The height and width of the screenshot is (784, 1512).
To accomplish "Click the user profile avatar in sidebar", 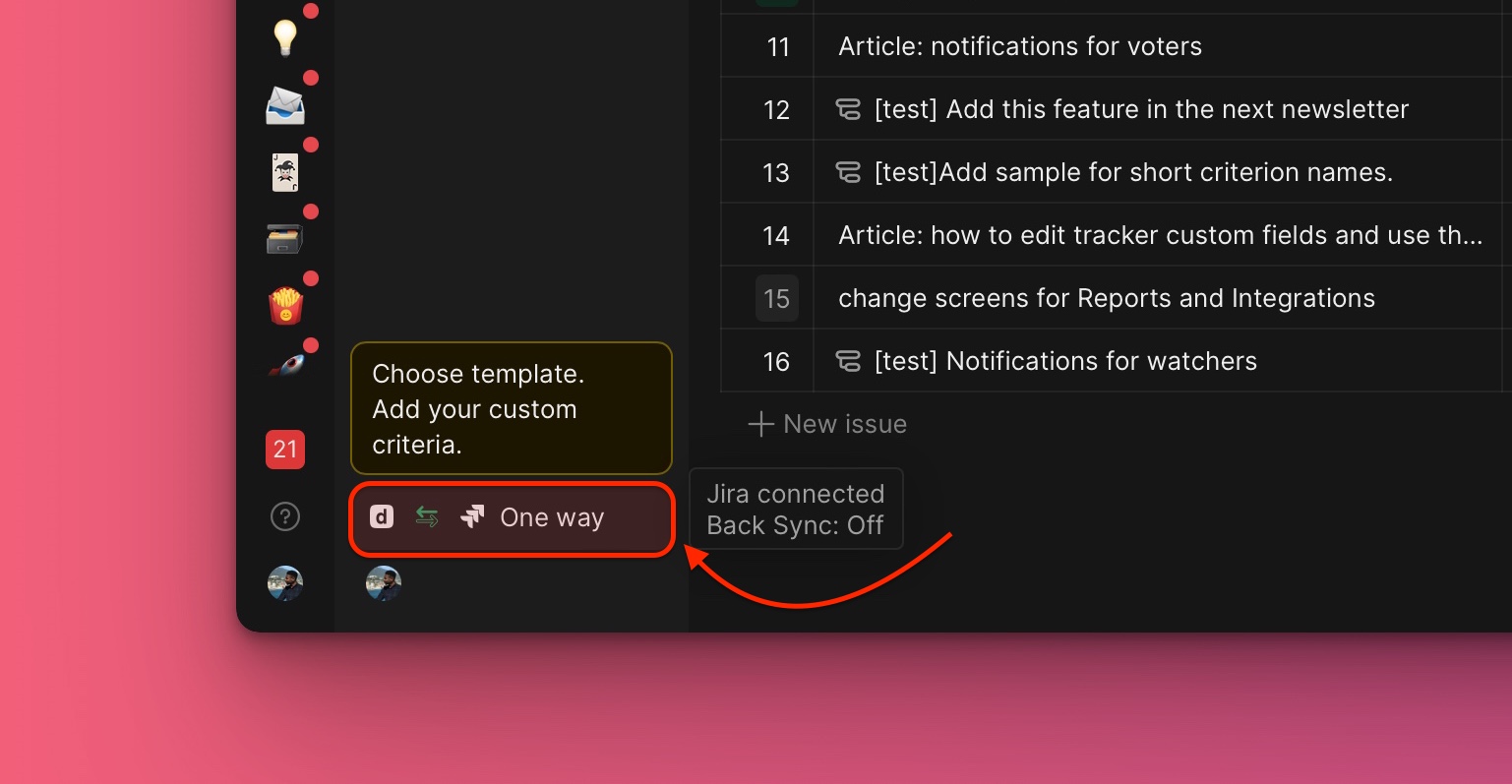I will [284, 583].
